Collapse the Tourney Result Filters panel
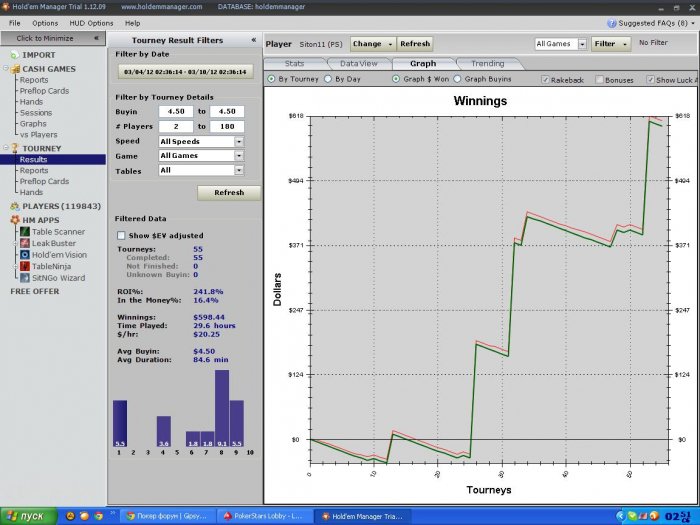 coord(253,40)
